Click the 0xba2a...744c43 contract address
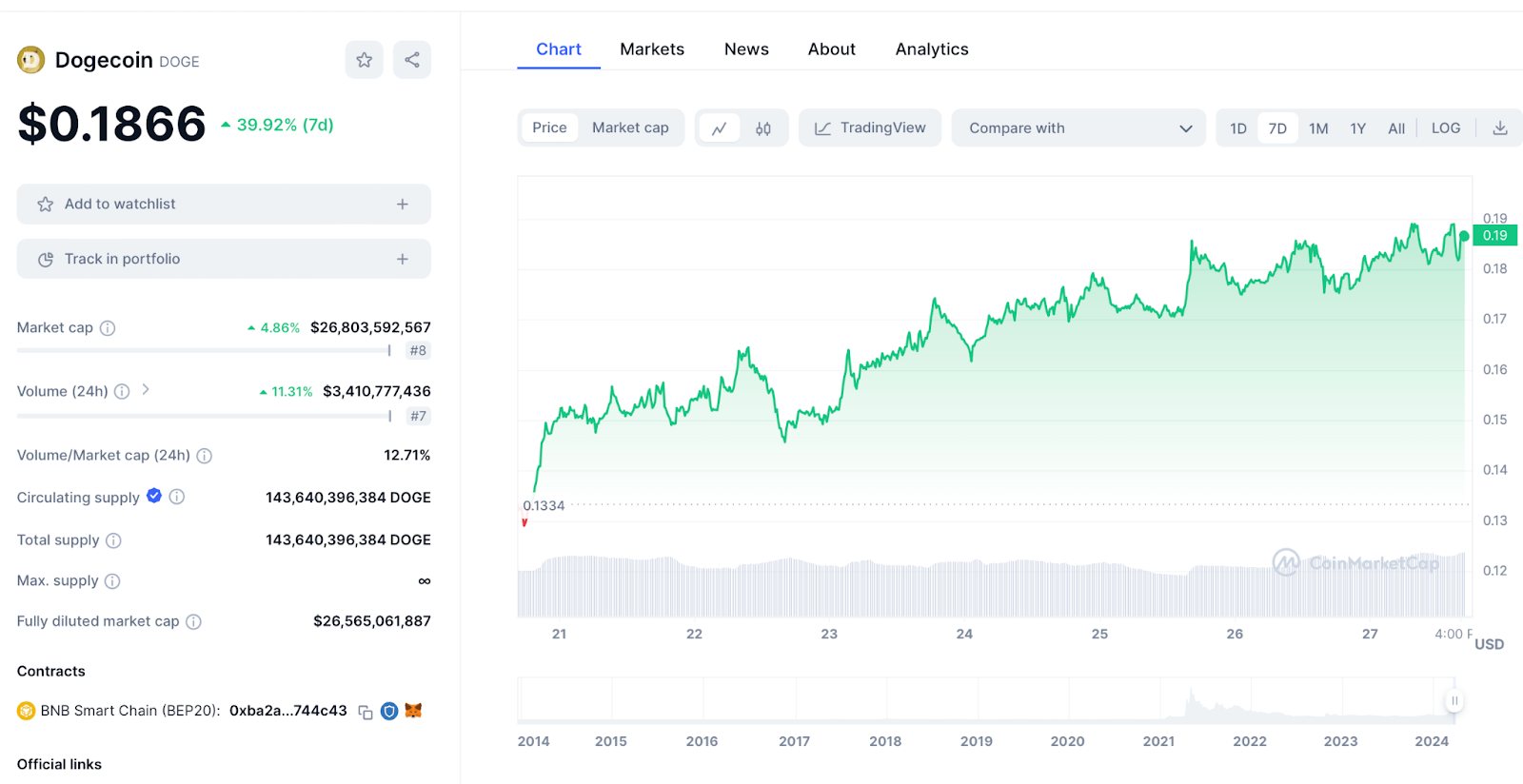This screenshot has width=1523, height=784. (x=288, y=711)
